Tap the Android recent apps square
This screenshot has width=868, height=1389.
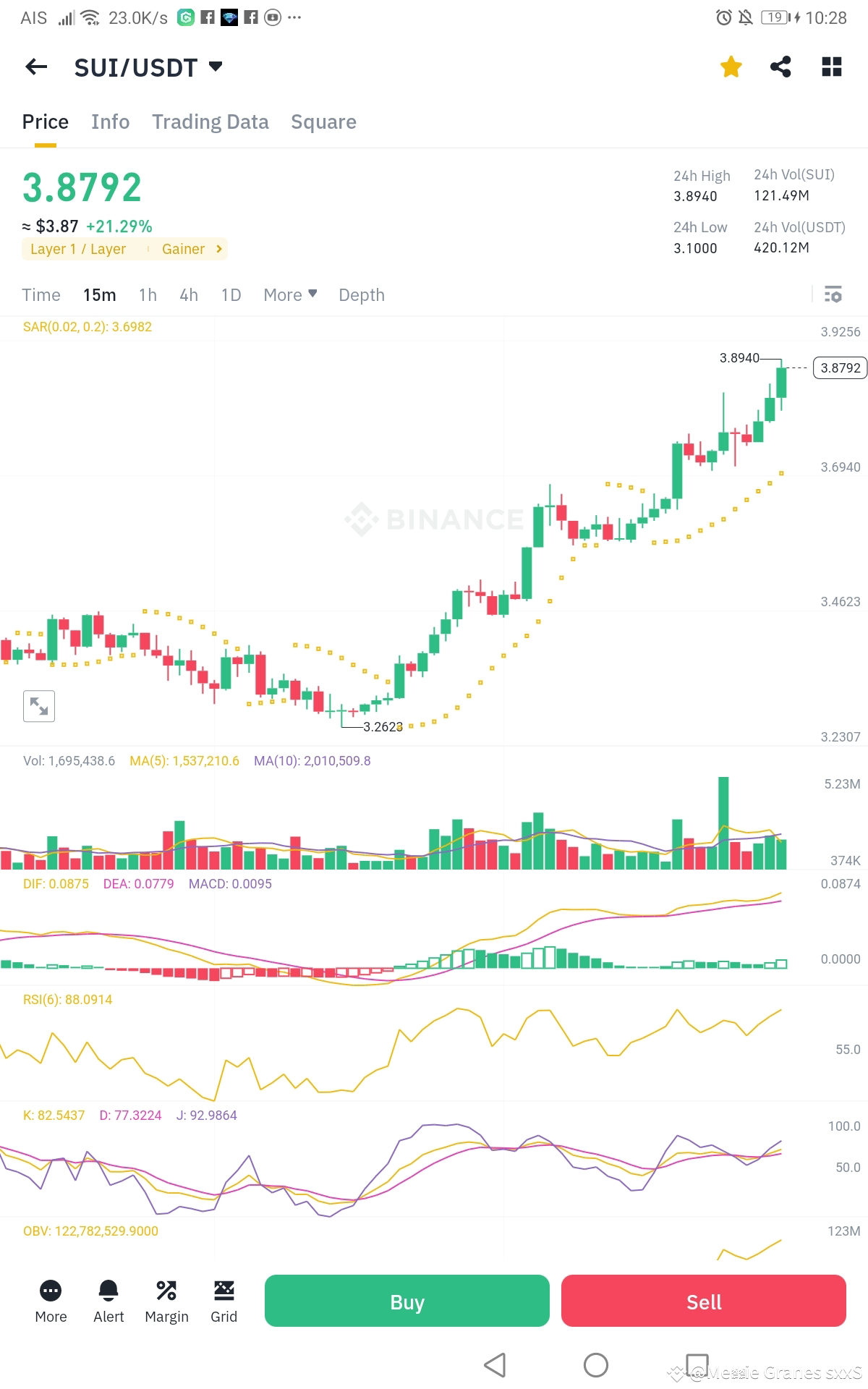(x=697, y=1364)
